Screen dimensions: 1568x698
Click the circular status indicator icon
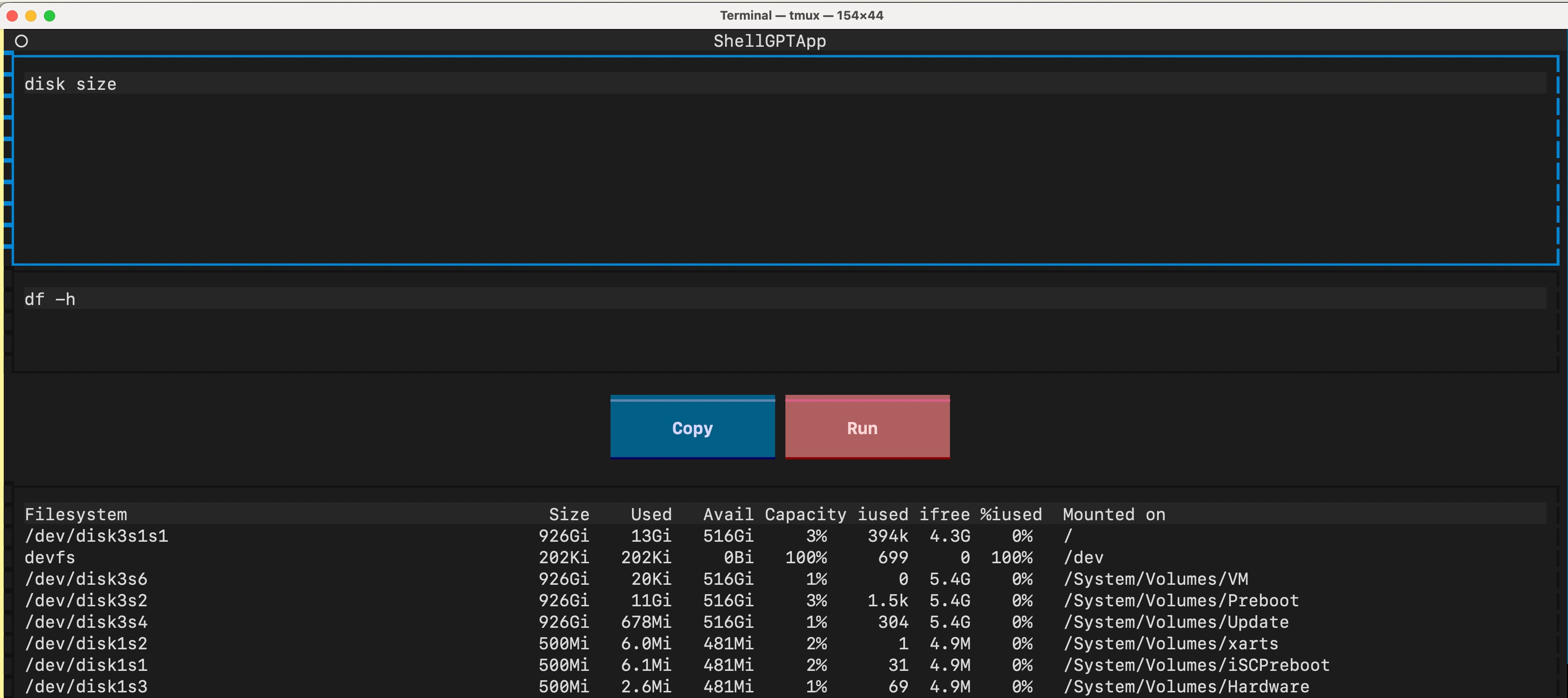pyautogui.click(x=22, y=40)
